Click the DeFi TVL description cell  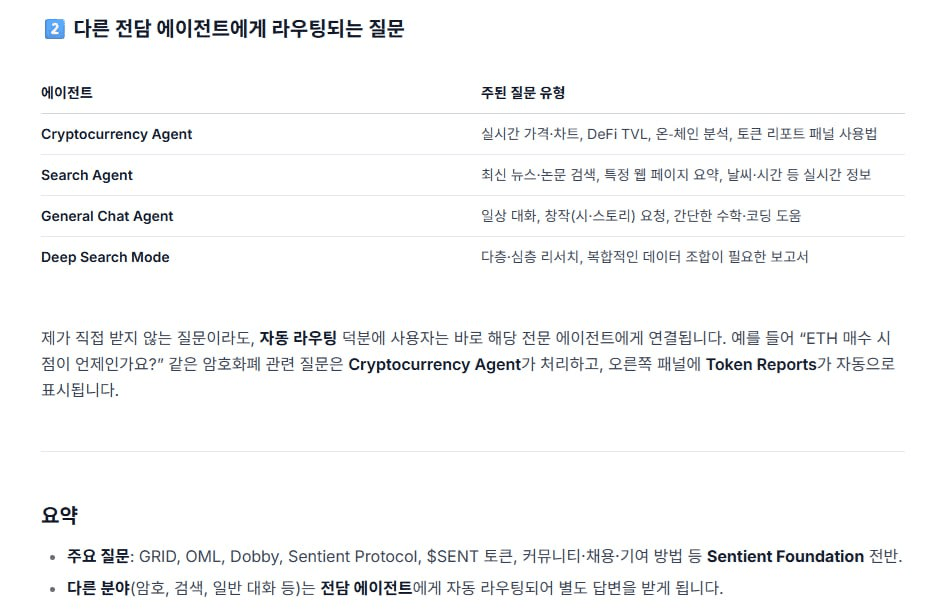[679, 134]
